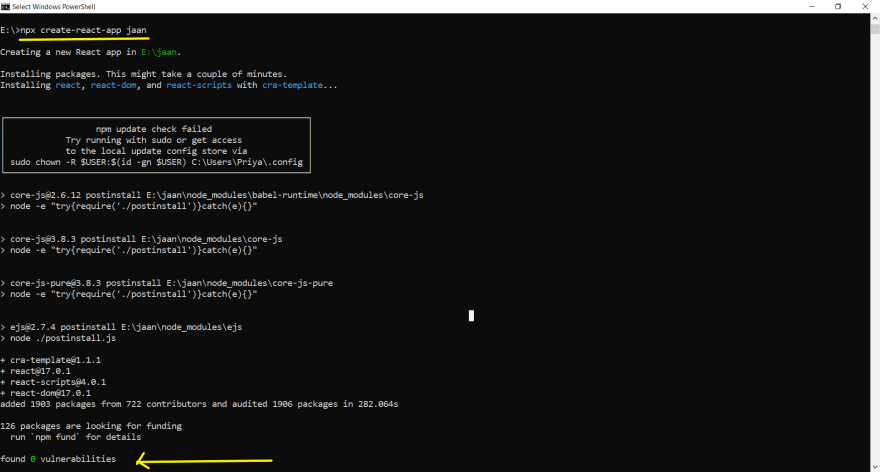Select the word react in blue
This screenshot has width=880, height=472.
(68, 85)
